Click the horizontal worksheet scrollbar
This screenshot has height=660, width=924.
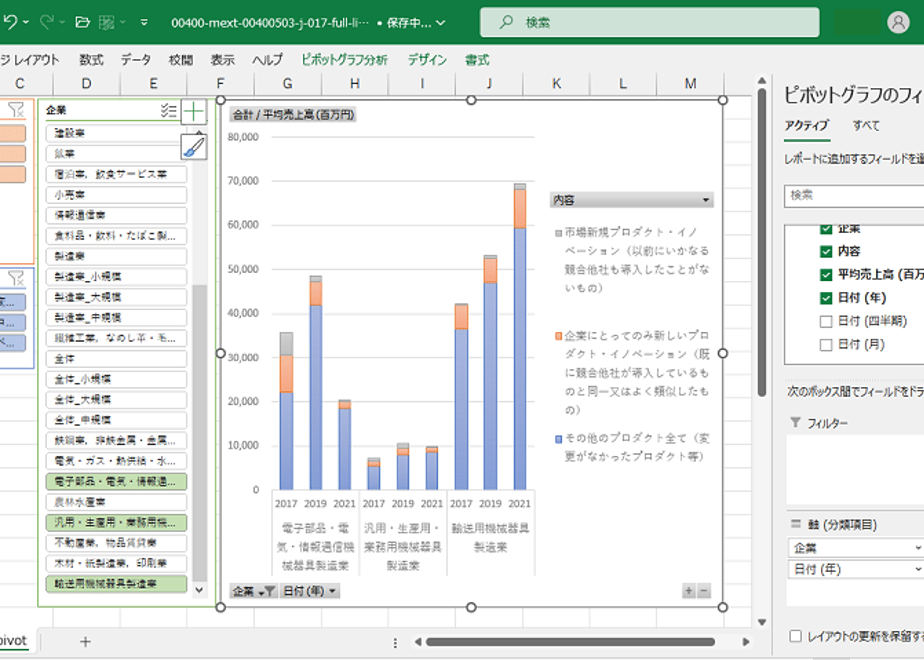[x=570, y=642]
